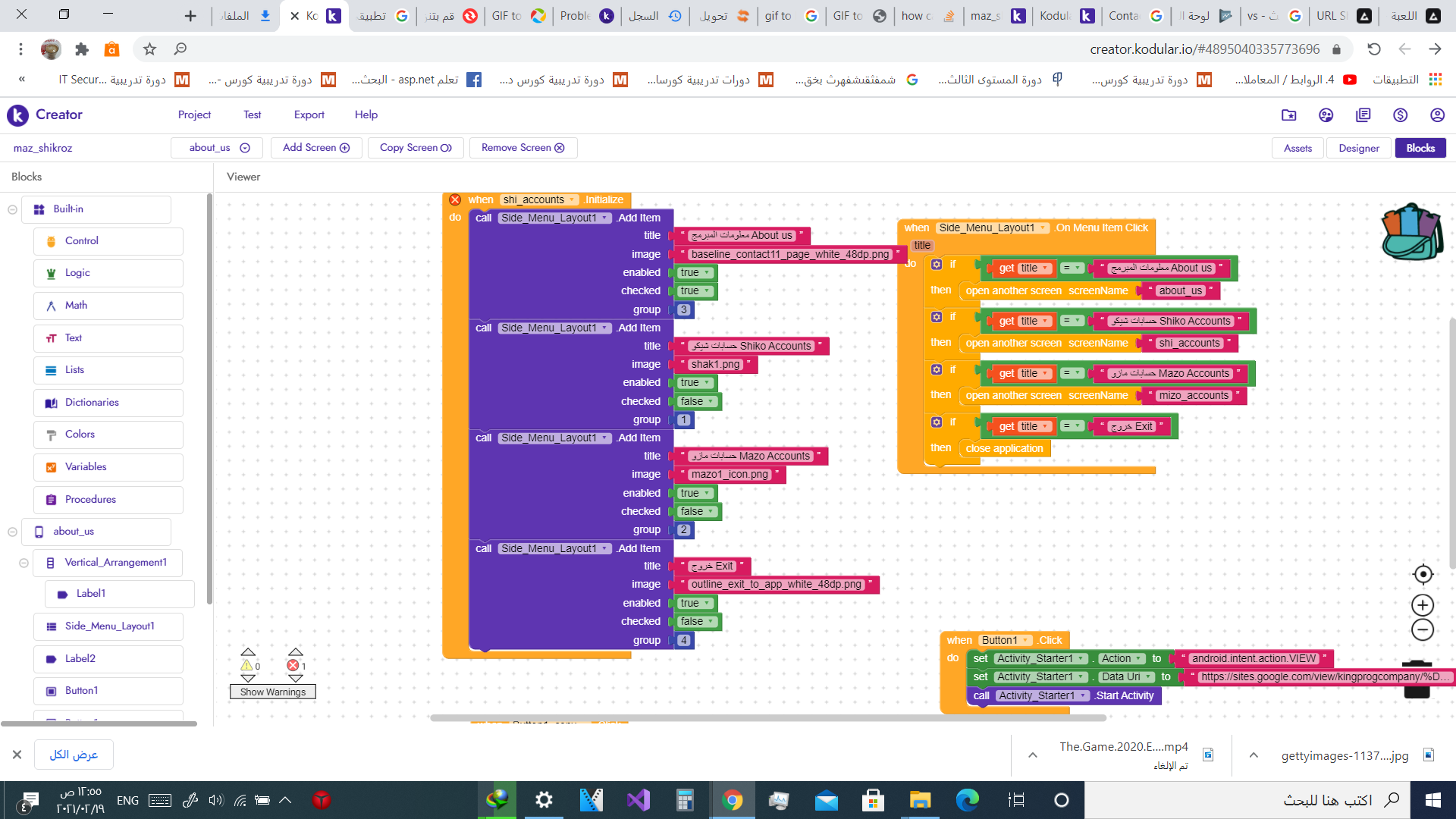
Task: Open Chrome from the Windows taskbar
Action: pos(732,800)
